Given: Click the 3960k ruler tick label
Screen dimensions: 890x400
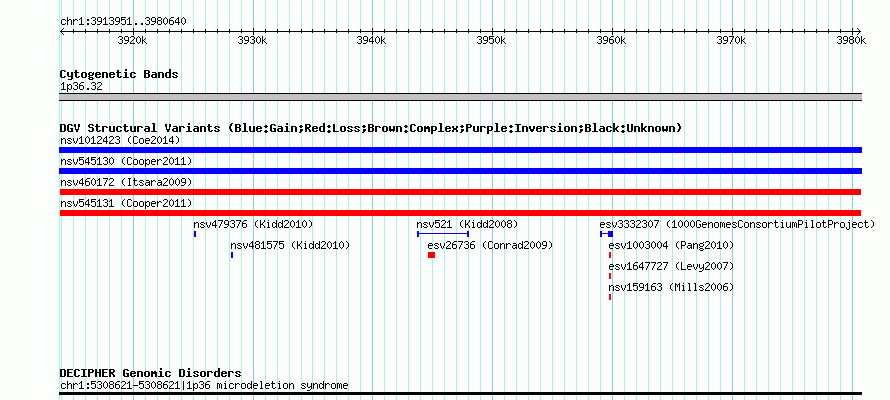Looking at the screenshot, I should pyautogui.click(x=611, y=41).
